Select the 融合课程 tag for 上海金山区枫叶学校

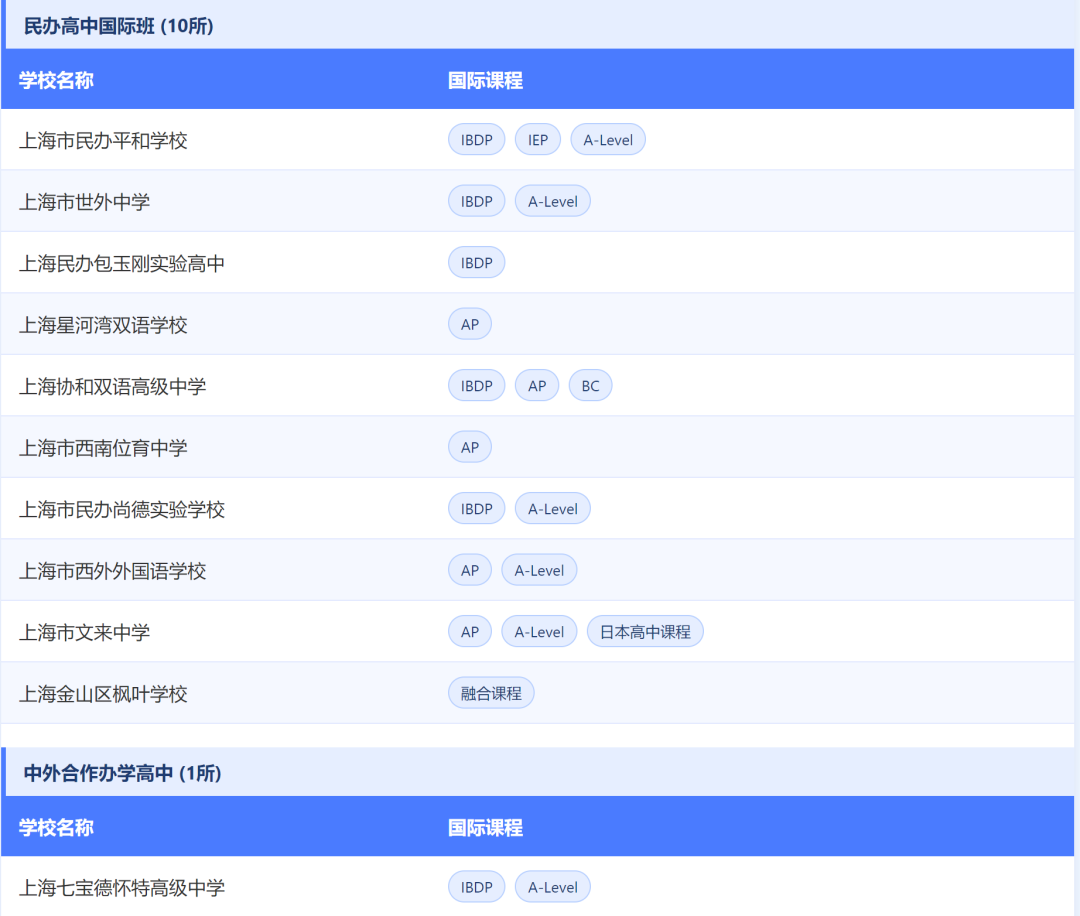click(491, 692)
